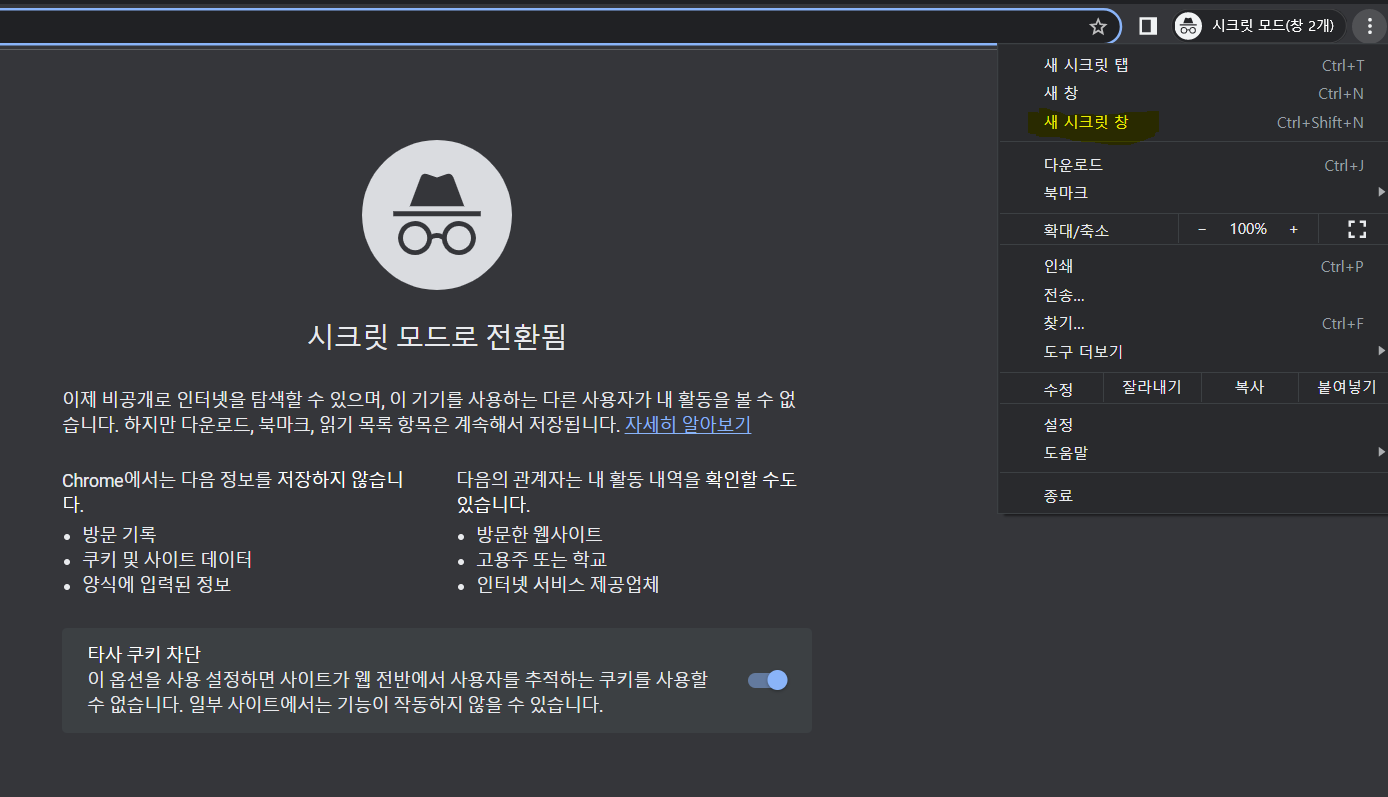The width and height of the screenshot is (1388, 797).
Task: Zoom out with the minus icon
Action: pos(1201,228)
